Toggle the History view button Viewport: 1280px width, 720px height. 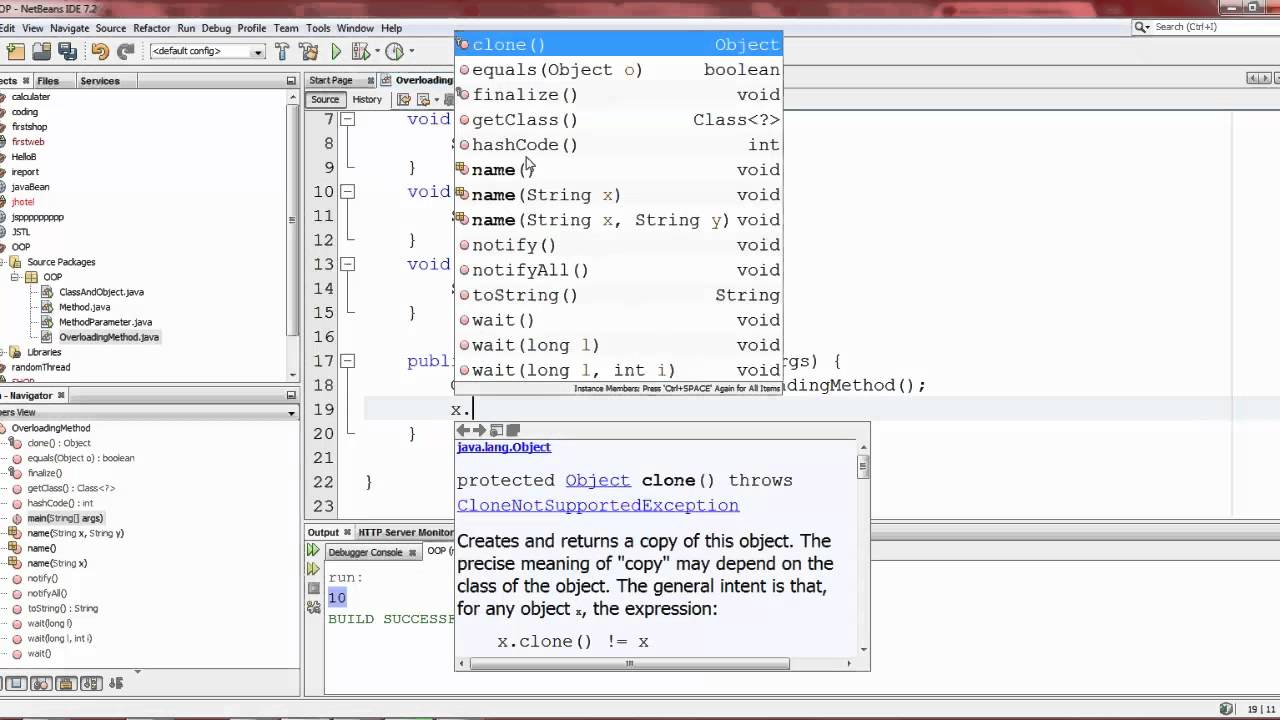[x=367, y=99]
